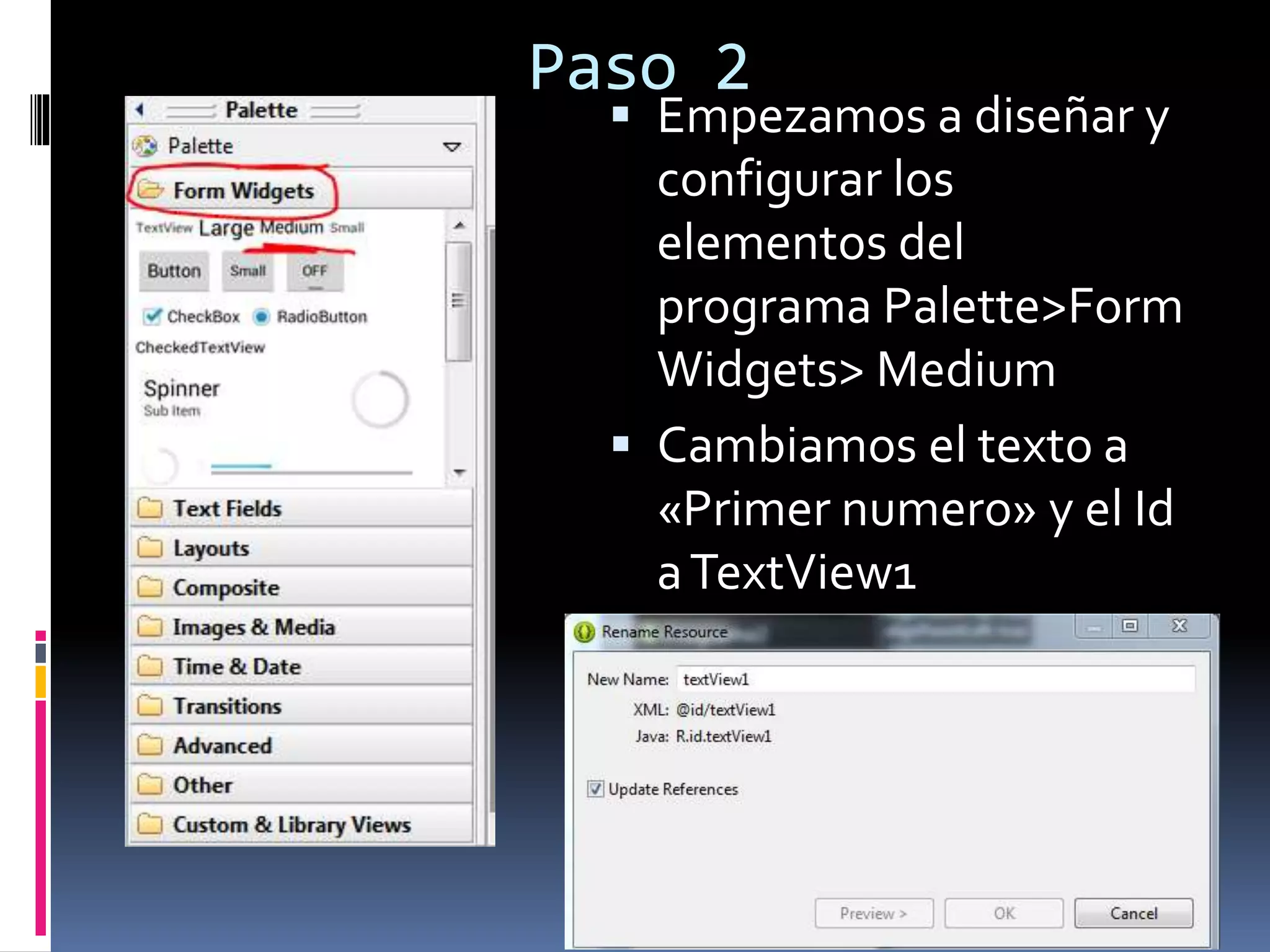Select the CheckedTextView widget
1270x952 pixels.
click(200, 347)
